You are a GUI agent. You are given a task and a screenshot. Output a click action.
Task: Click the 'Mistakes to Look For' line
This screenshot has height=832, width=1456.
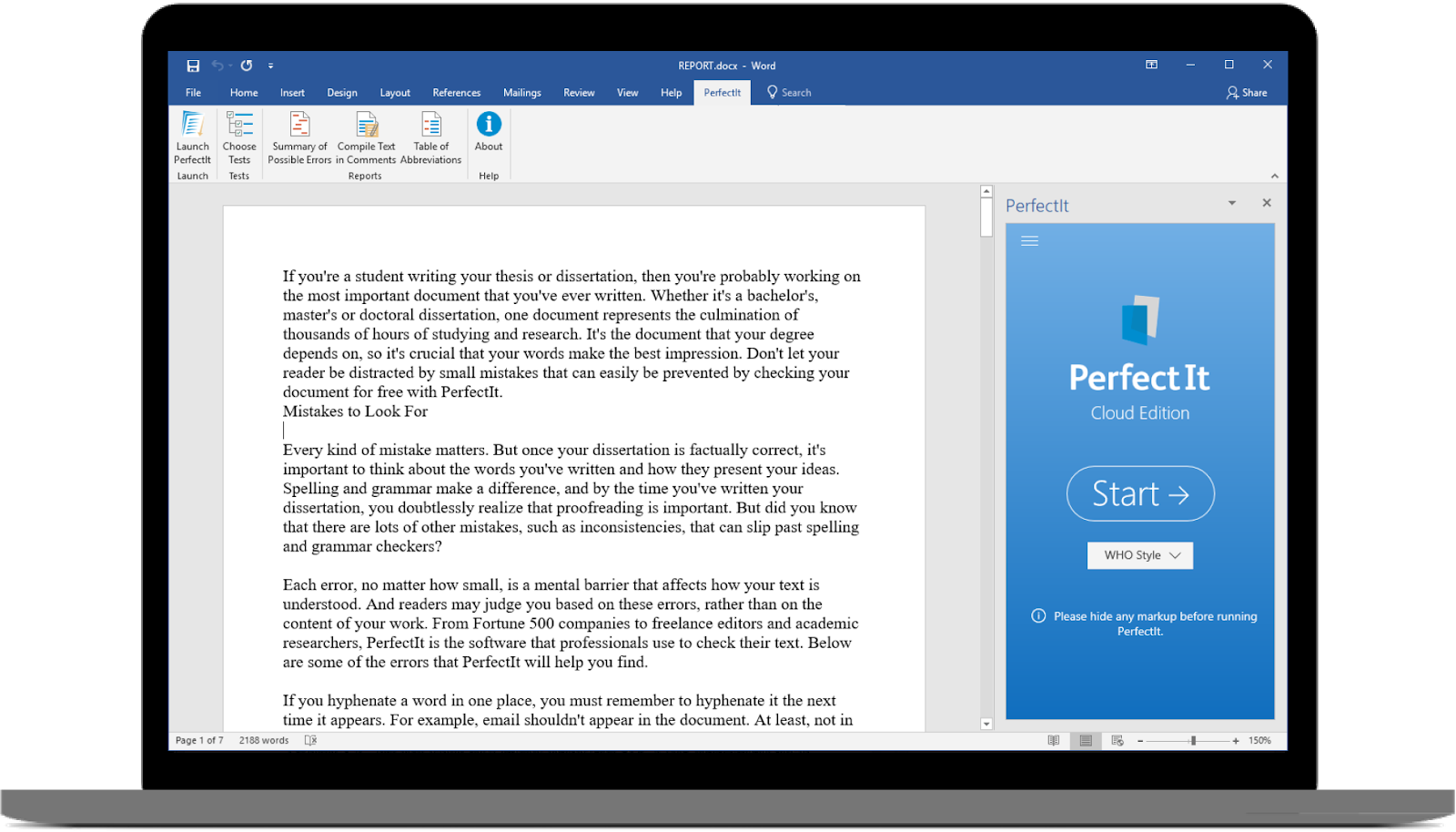pyautogui.click(x=355, y=411)
